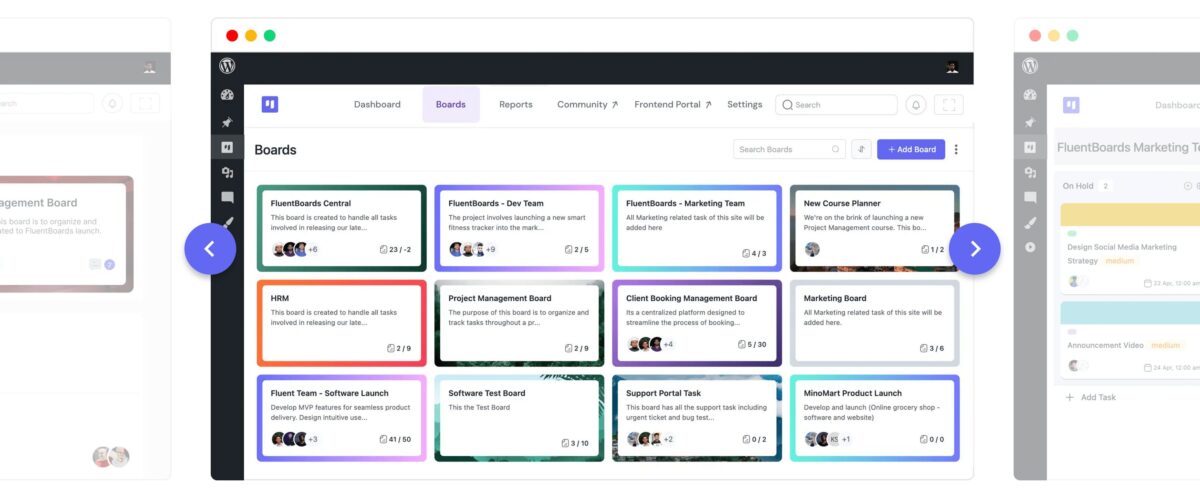Open Comments from the center window sidebar
Viewport: 1200px width, 500px height.
coord(227,198)
